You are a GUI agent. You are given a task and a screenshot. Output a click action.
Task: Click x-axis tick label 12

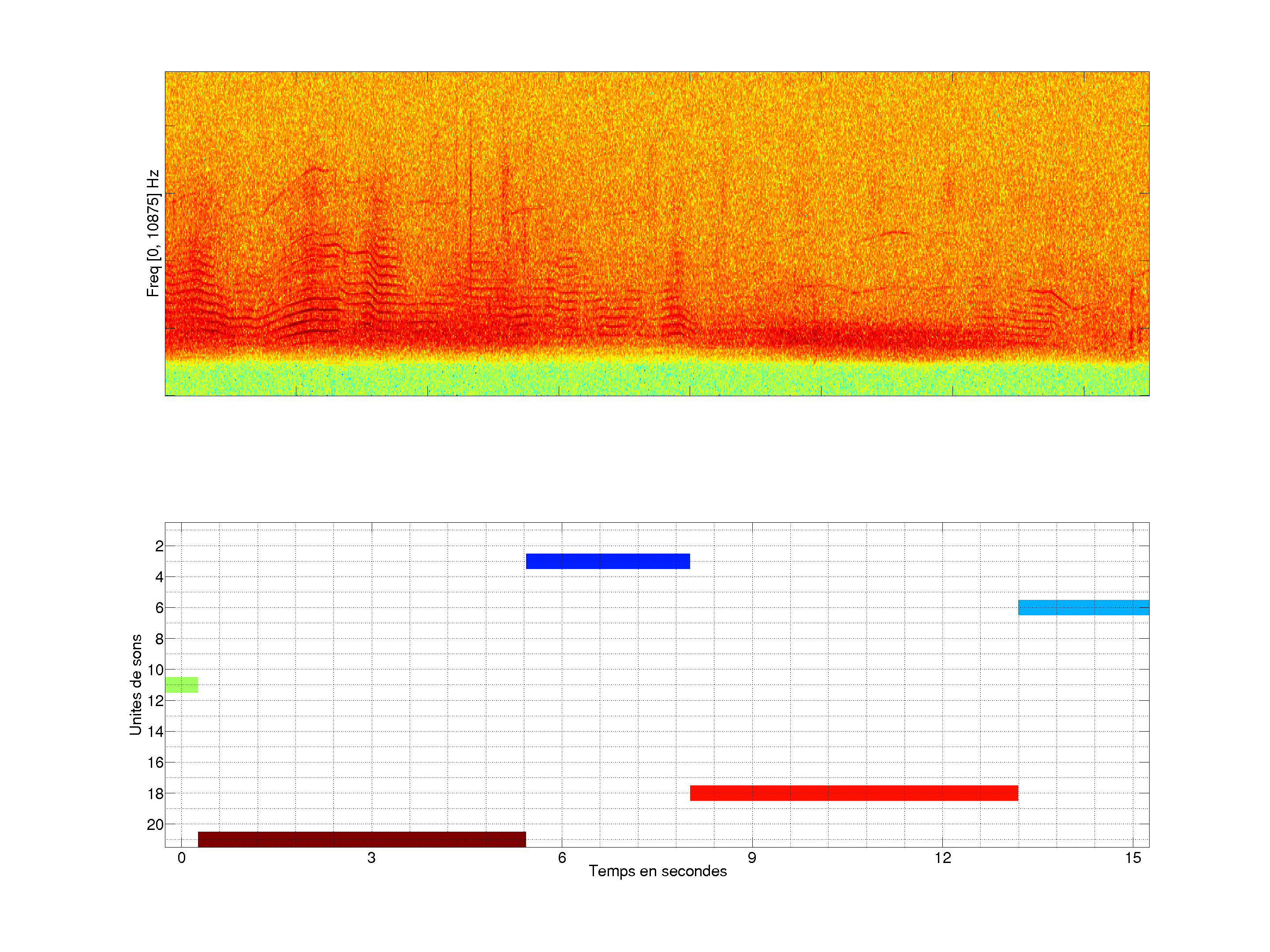[942, 858]
